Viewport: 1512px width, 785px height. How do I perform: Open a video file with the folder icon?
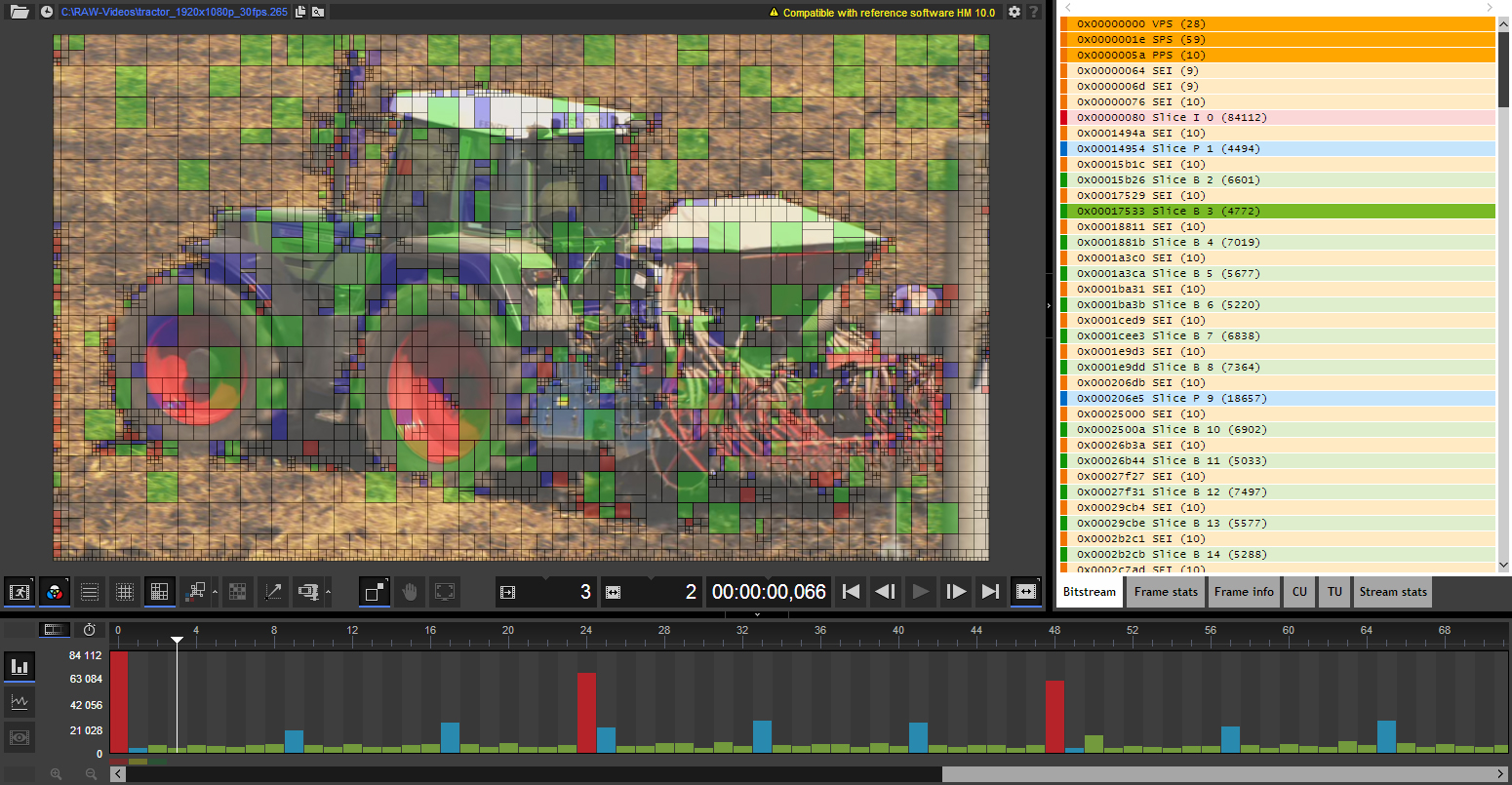20,12
